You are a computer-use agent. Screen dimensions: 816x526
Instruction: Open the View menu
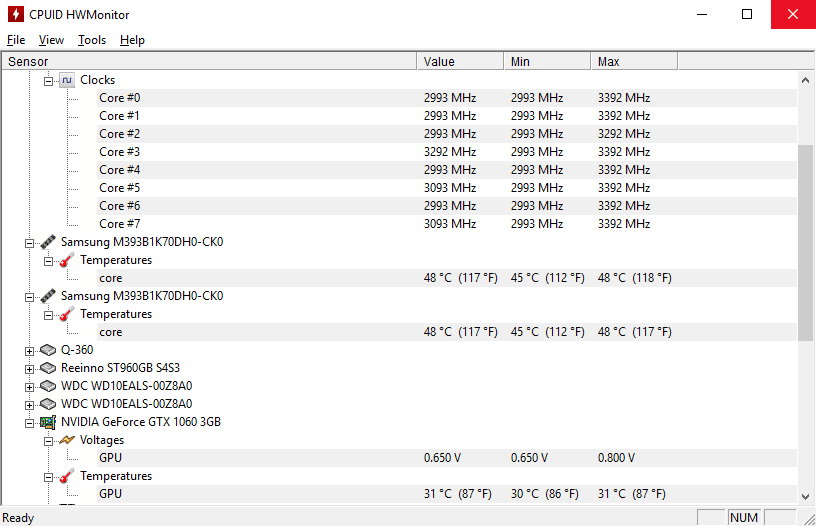pos(51,40)
